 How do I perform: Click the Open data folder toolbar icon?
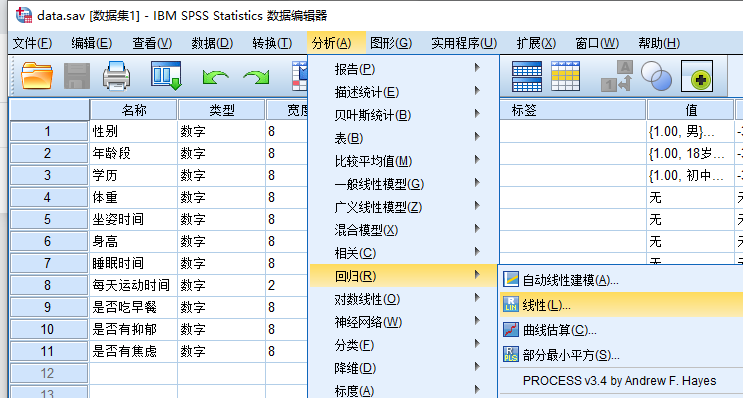click(37, 76)
